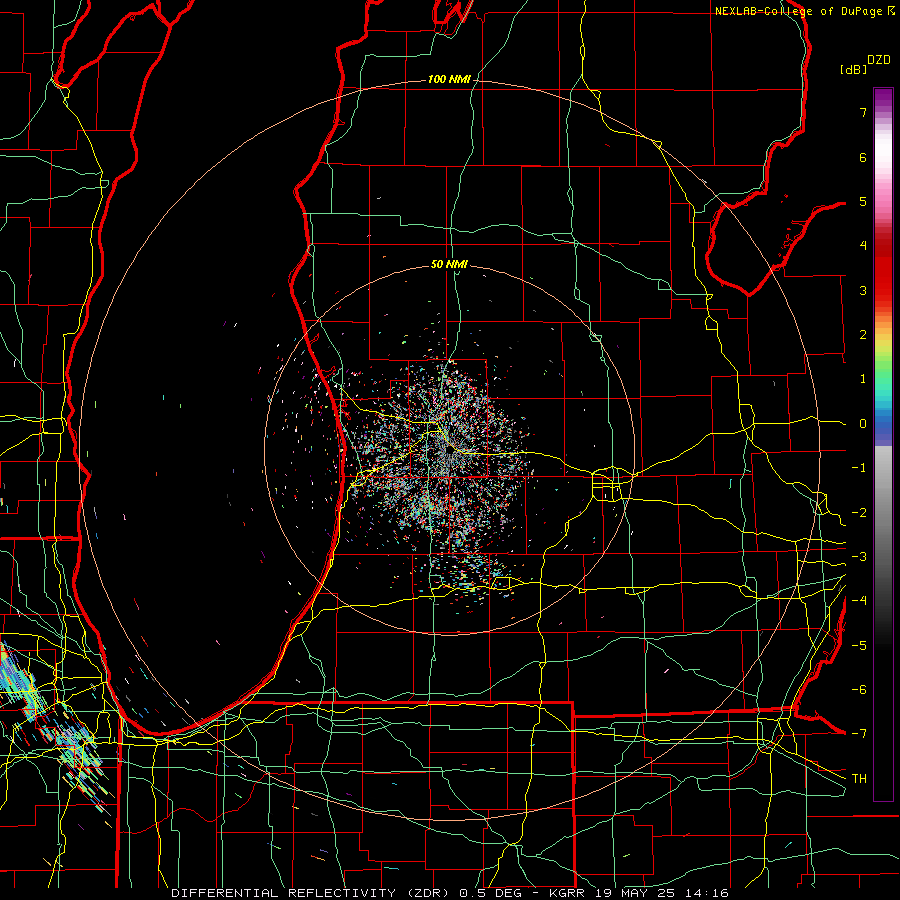This screenshot has height=900, width=900.
Task: Click the [dB] unit label
Action: pyautogui.click(x=853, y=69)
